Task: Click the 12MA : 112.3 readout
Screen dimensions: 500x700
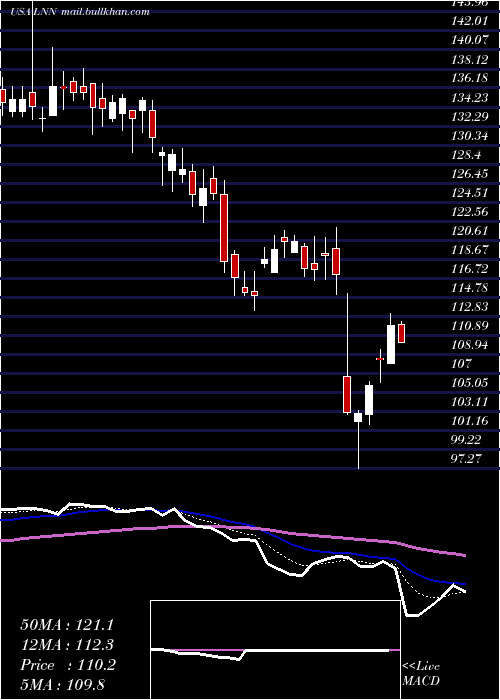Action: point(67,645)
